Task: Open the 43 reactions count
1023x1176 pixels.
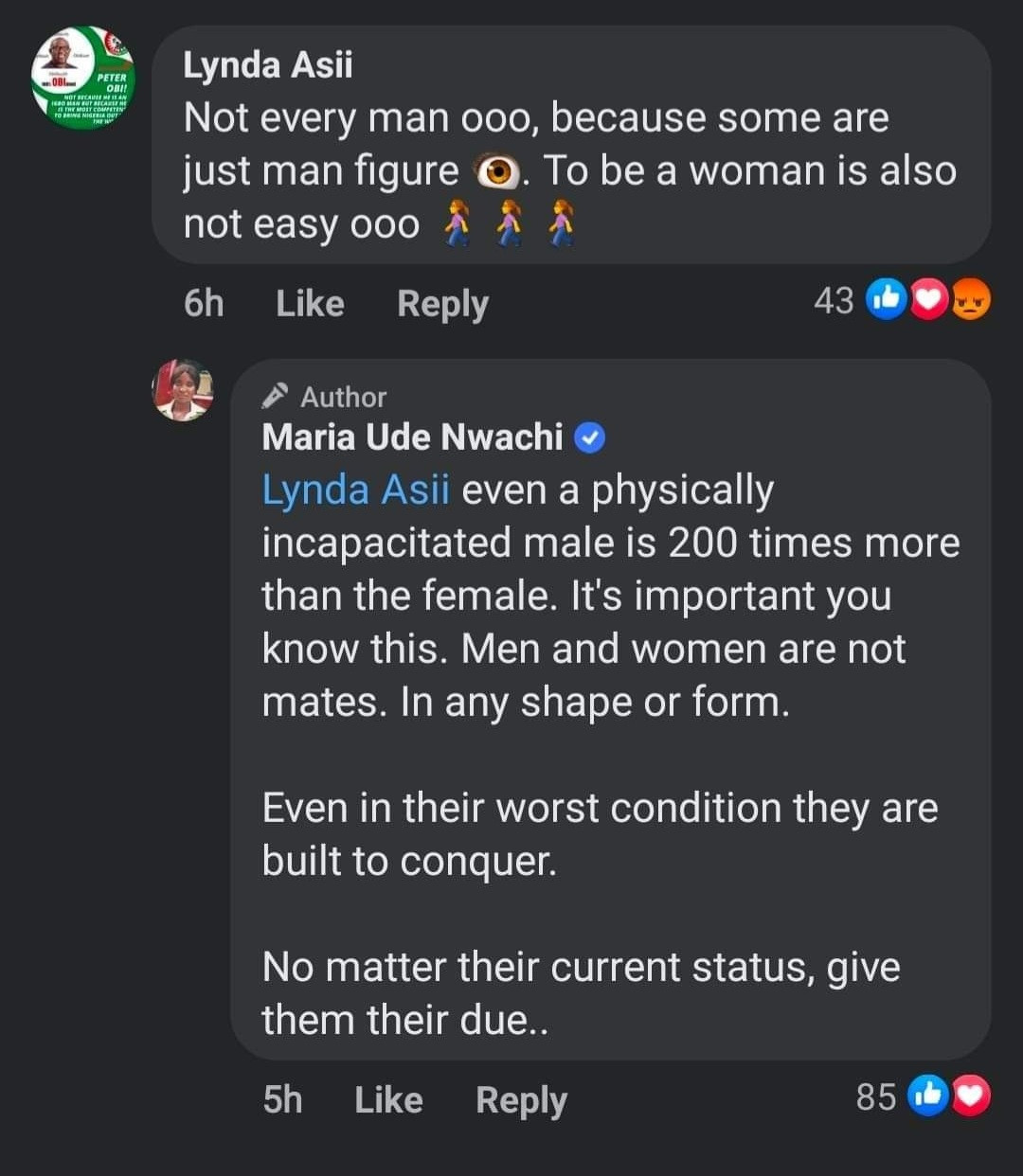Action: tap(834, 301)
